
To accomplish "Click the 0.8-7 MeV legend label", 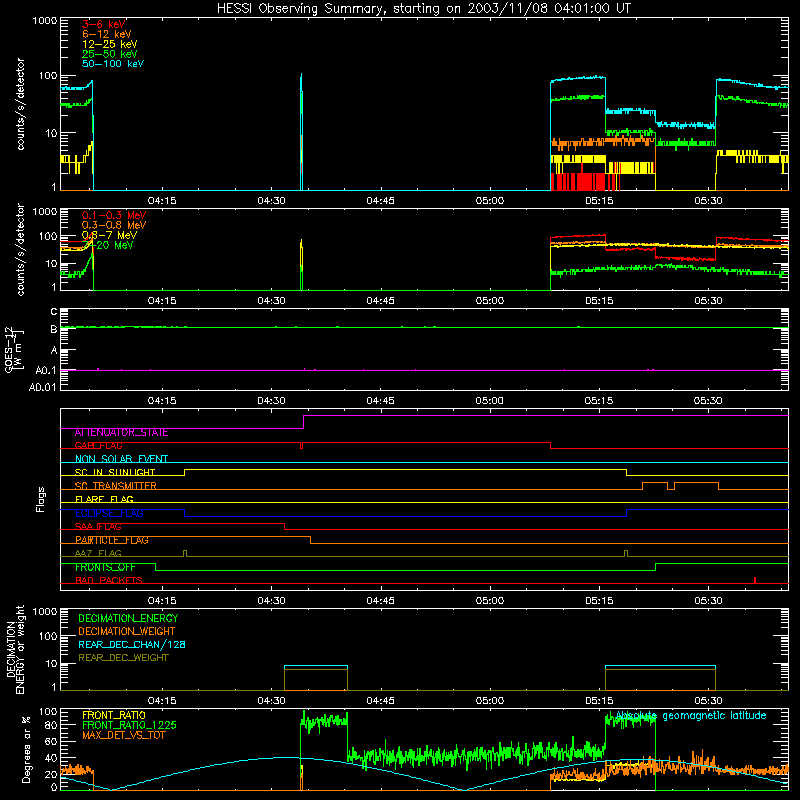I will [x=109, y=235].
